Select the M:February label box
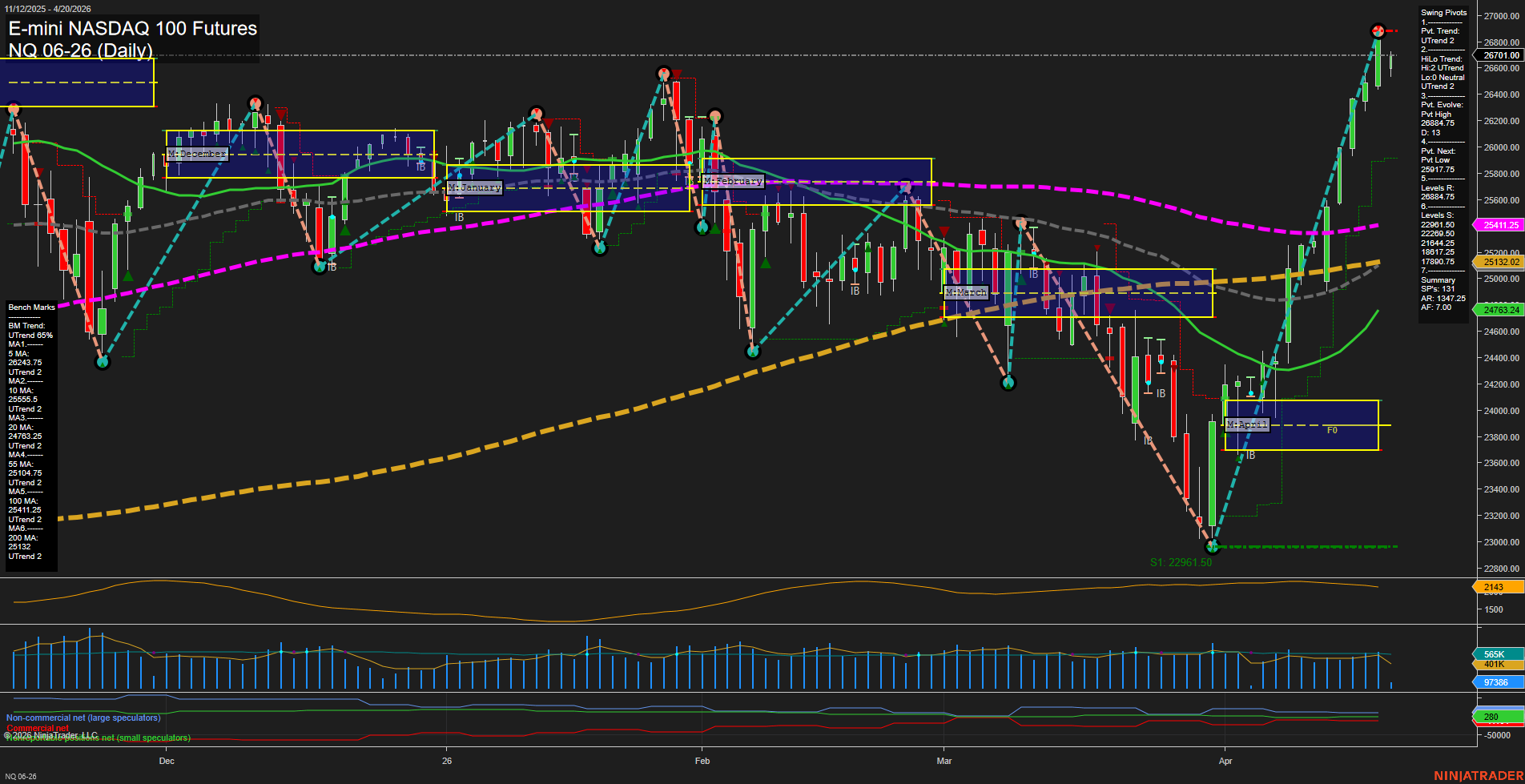This screenshot has height=784, width=1525. (732, 181)
